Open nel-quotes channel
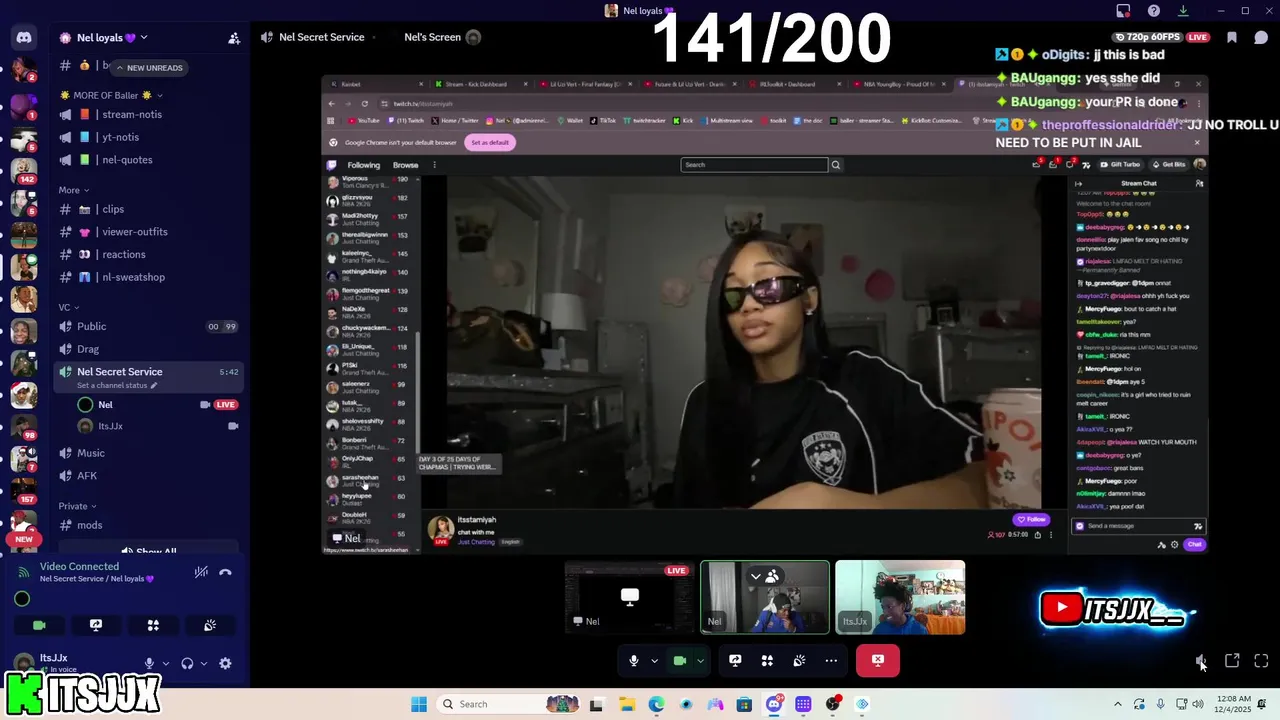The image size is (1280, 720). (127, 160)
